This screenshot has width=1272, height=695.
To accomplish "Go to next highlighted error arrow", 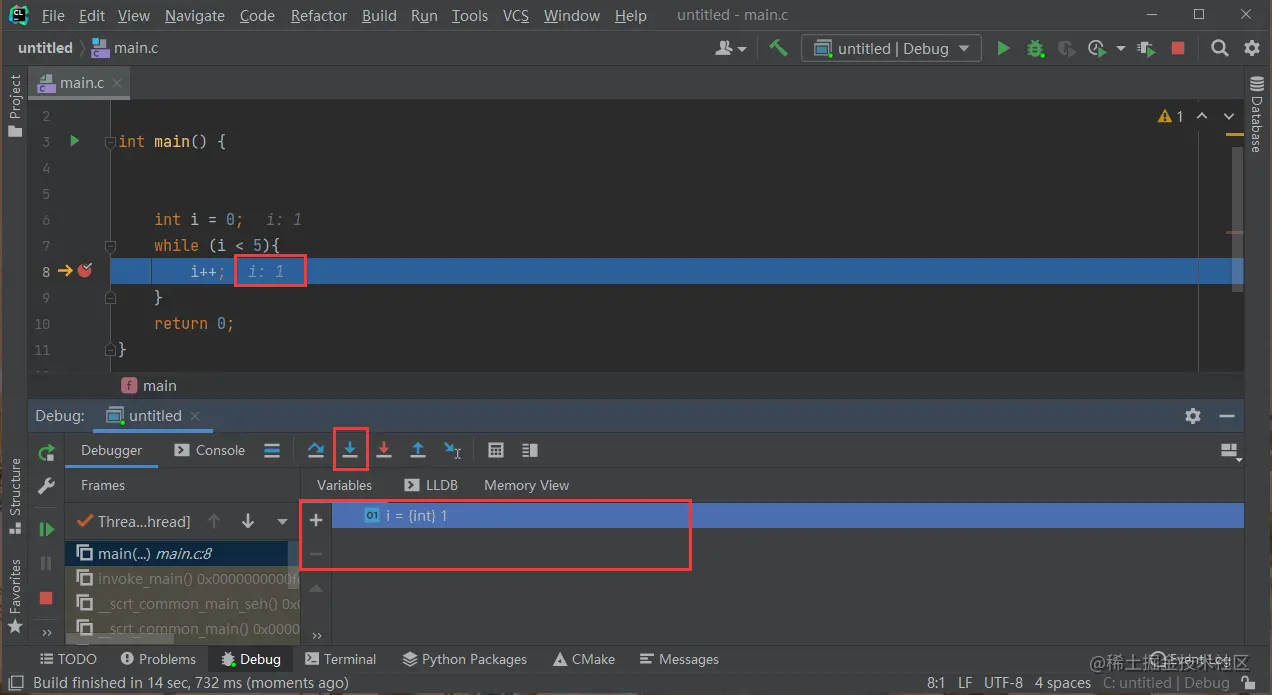I will coord(1229,116).
